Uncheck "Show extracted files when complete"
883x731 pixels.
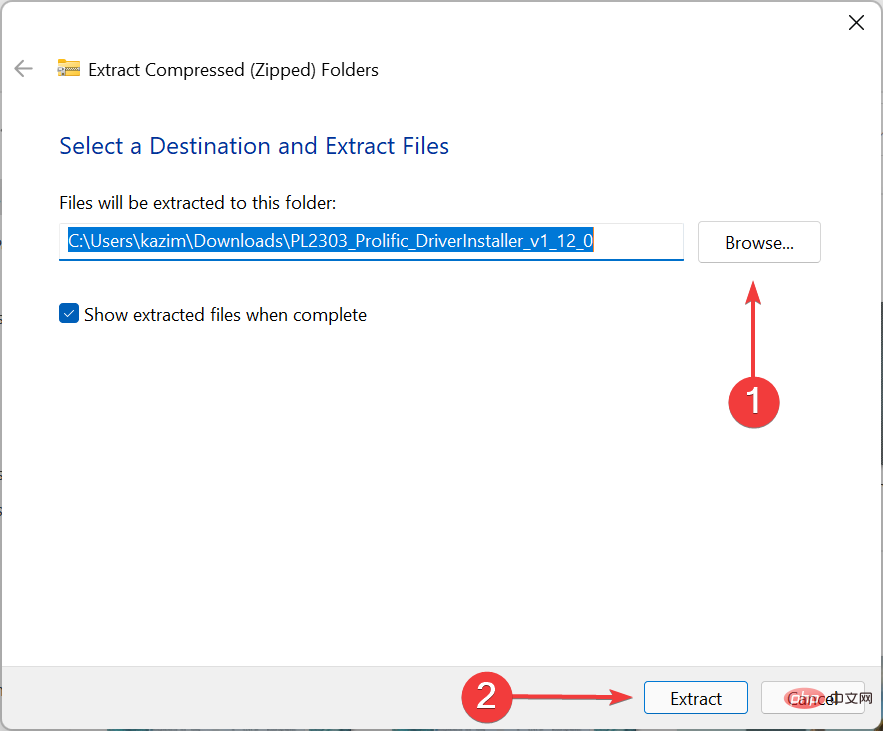69,313
